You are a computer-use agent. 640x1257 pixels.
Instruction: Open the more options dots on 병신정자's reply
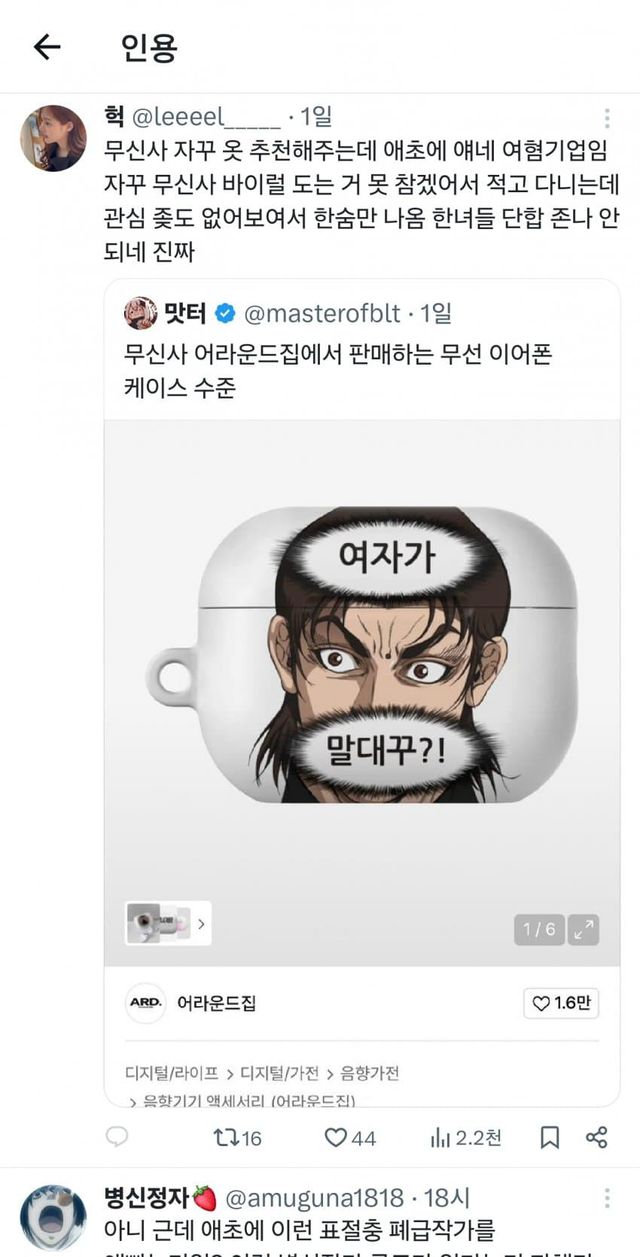[x=607, y=1198]
